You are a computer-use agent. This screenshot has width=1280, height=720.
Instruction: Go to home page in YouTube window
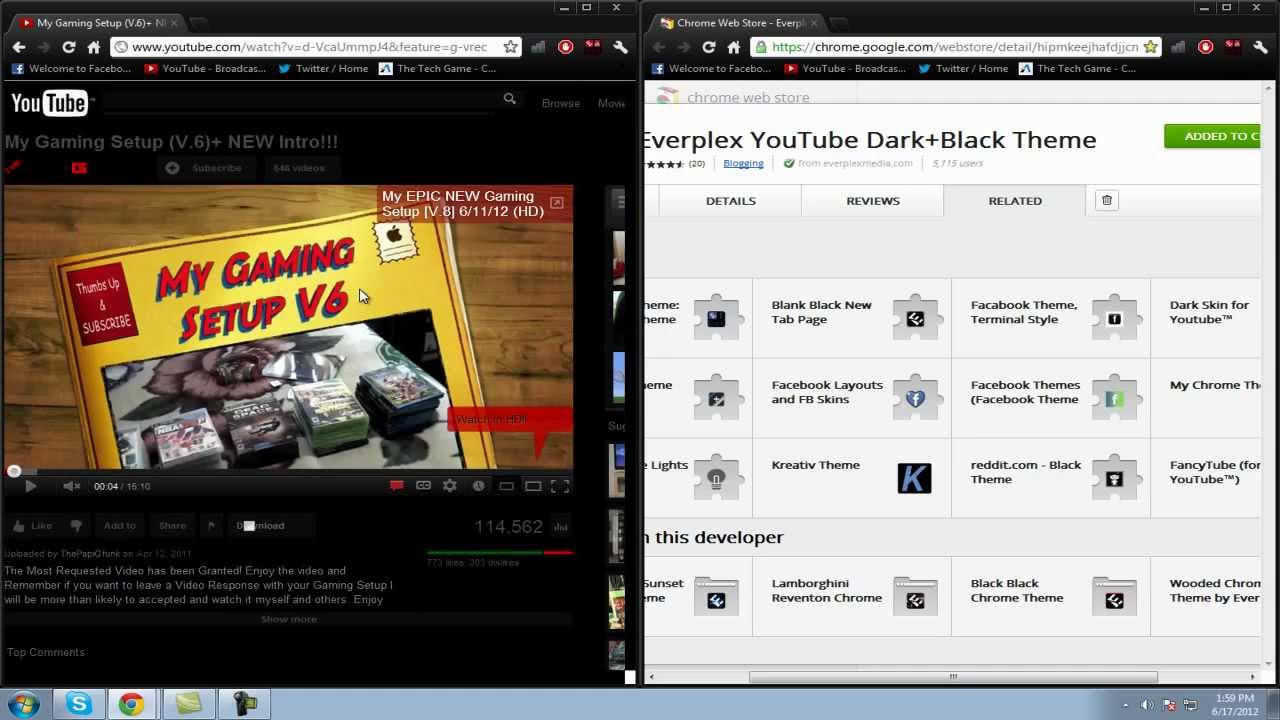(x=94, y=47)
